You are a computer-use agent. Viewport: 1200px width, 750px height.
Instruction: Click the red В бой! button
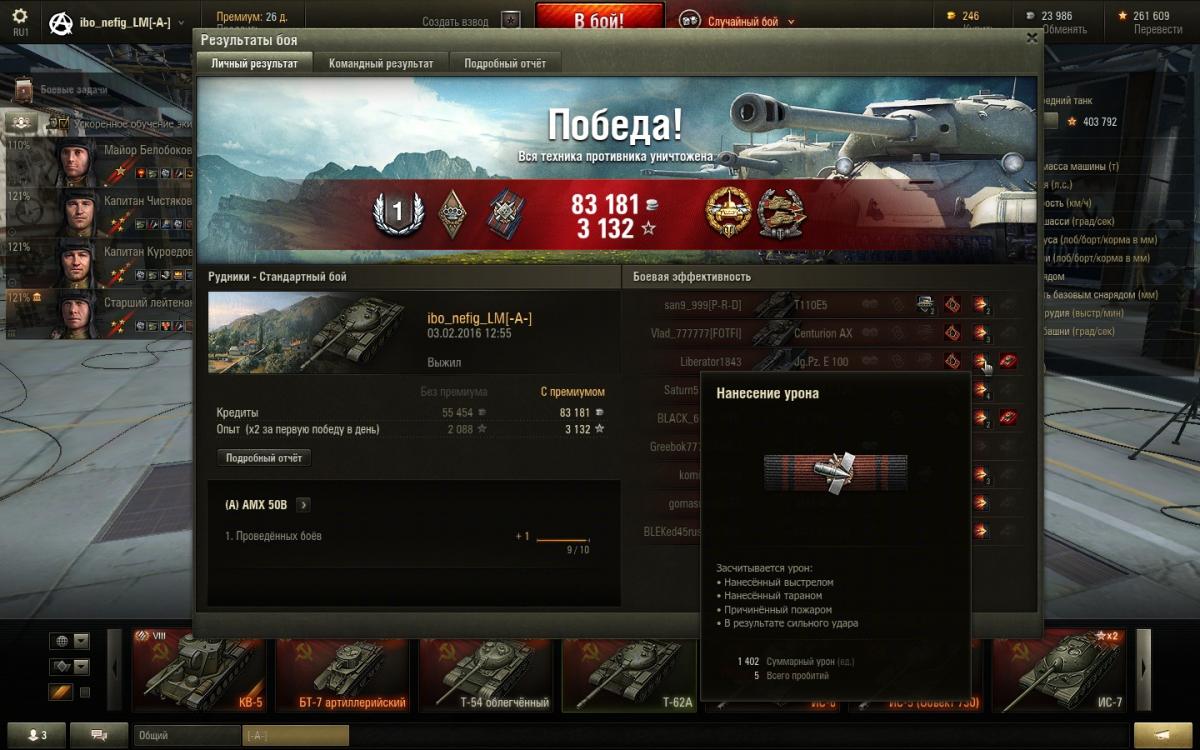599,19
